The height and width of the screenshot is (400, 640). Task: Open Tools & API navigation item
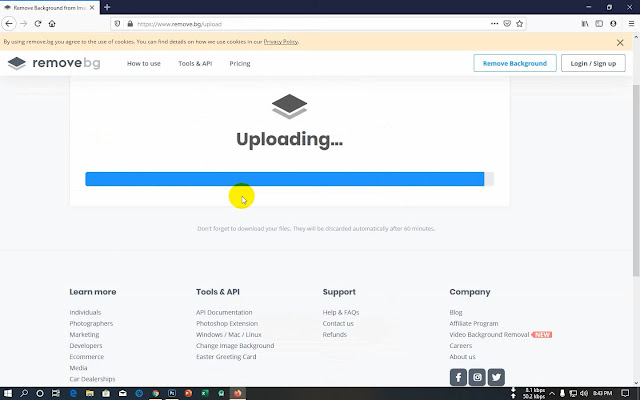tap(195, 63)
